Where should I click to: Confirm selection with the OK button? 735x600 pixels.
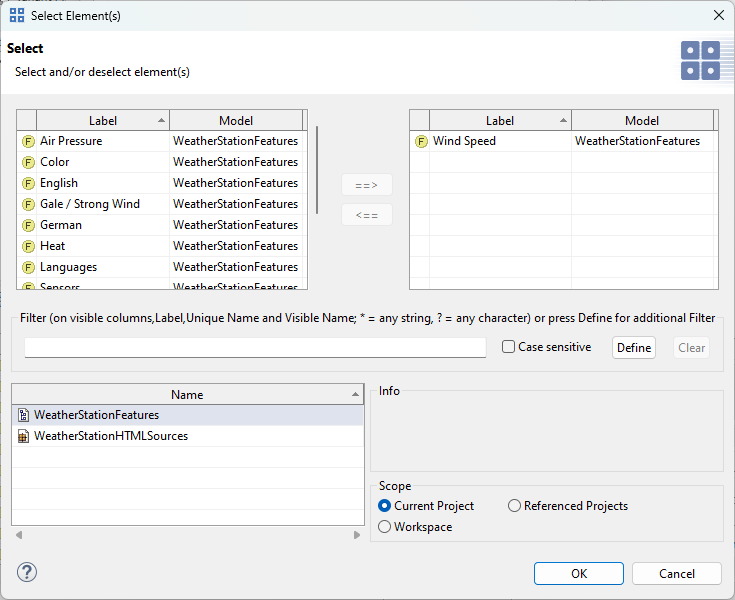(579, 573)
